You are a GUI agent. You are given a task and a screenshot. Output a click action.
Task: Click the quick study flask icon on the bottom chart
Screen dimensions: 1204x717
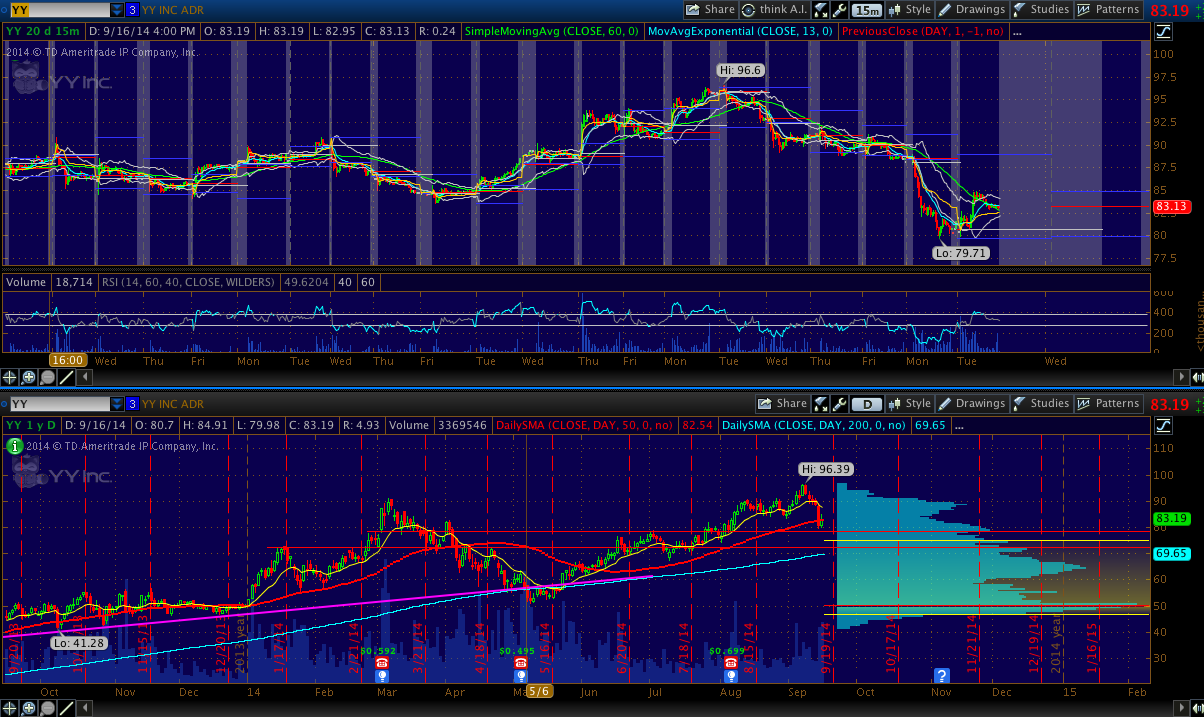(821, 404)
